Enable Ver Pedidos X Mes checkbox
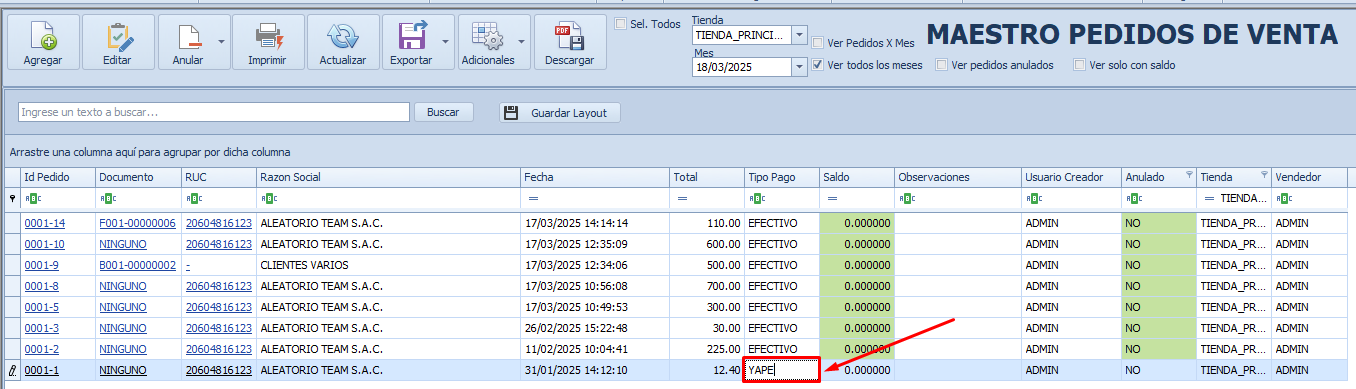This screenshot has width=1356, height=389. coord(818,43)
